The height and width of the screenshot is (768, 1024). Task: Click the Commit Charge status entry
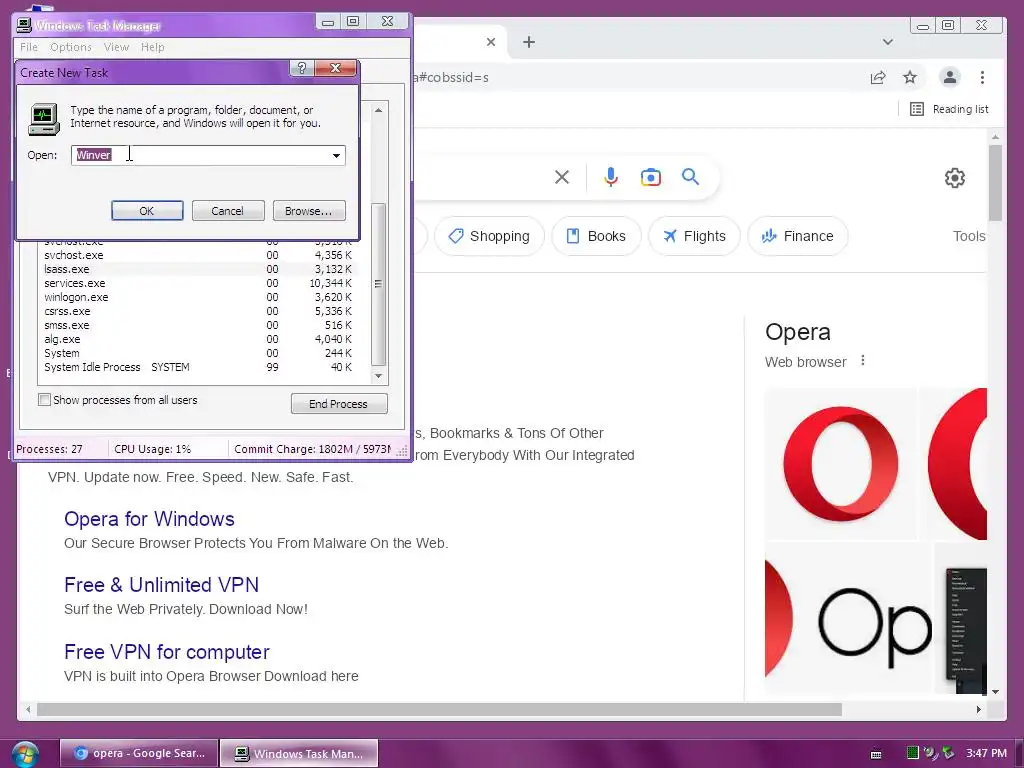[x=312, y=449]
